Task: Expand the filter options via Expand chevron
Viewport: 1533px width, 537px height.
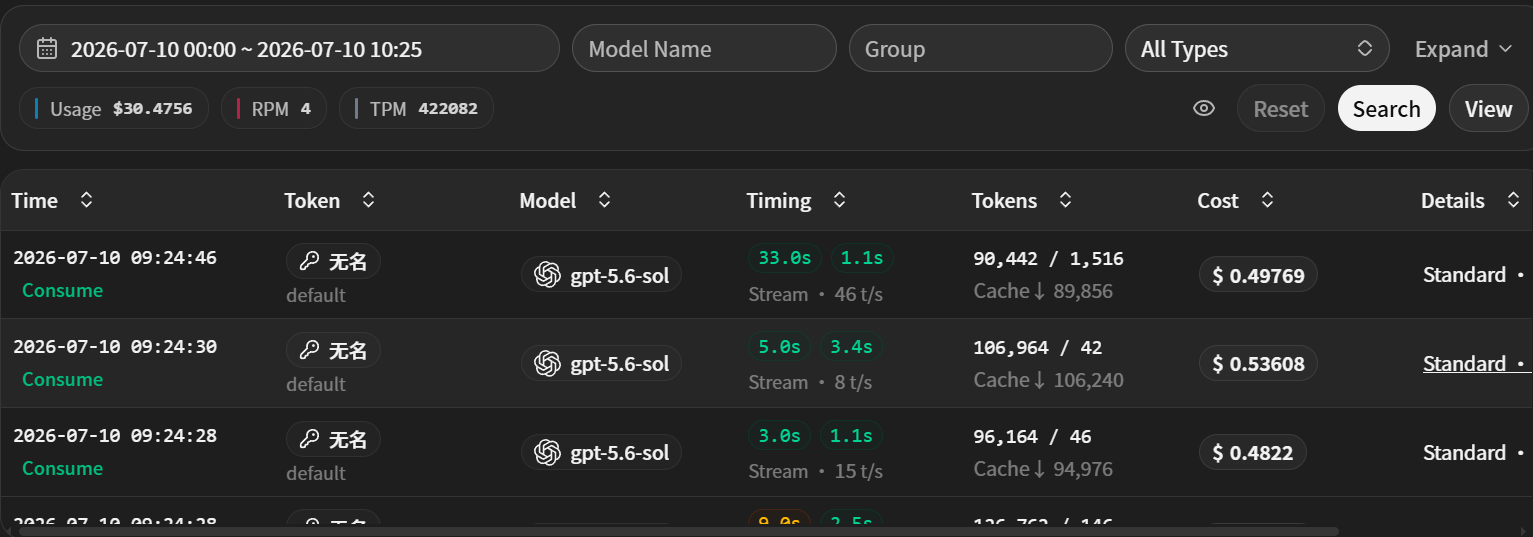Action: click(1505, 48)
